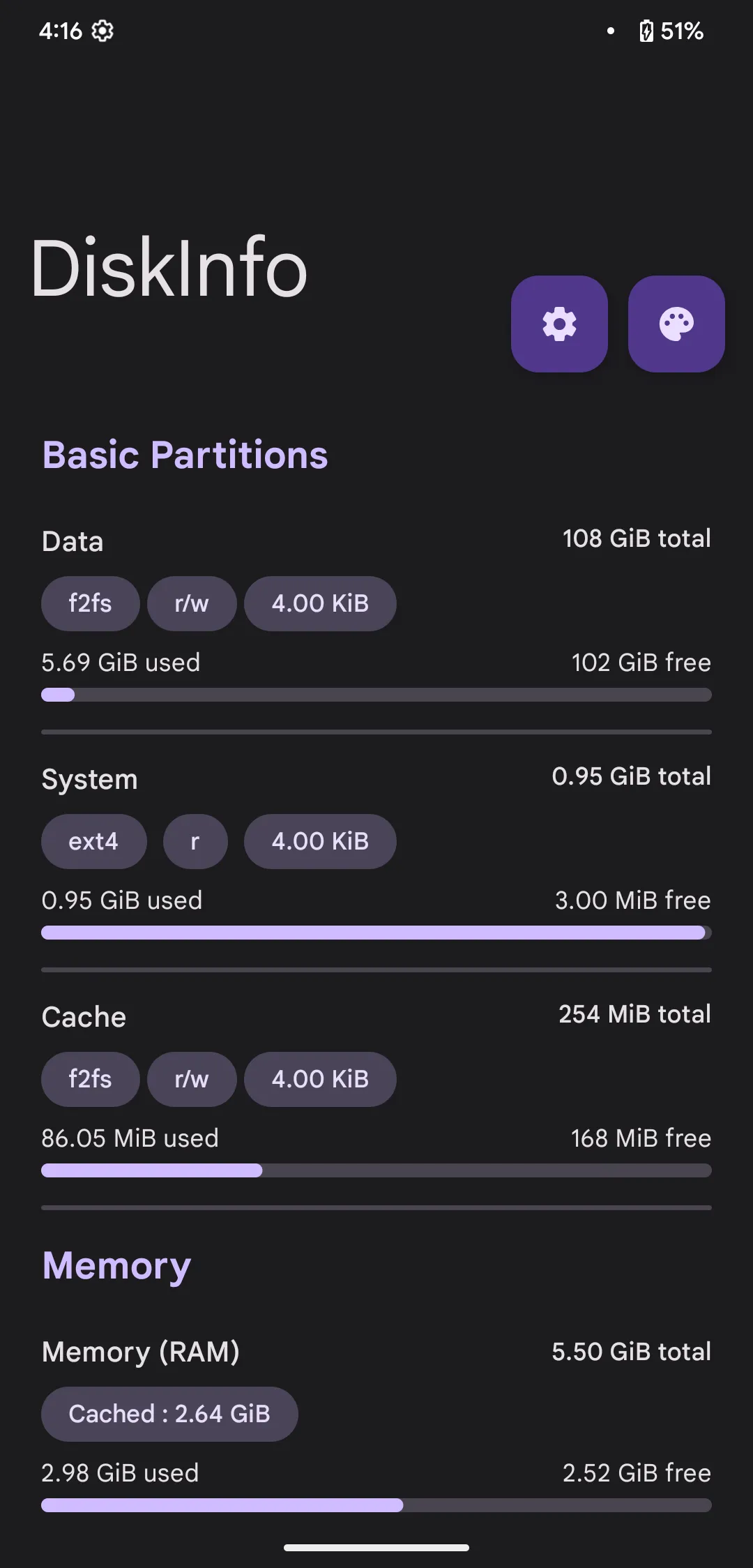
Task: Open the theme palette button
Action: tap(676, 324)
